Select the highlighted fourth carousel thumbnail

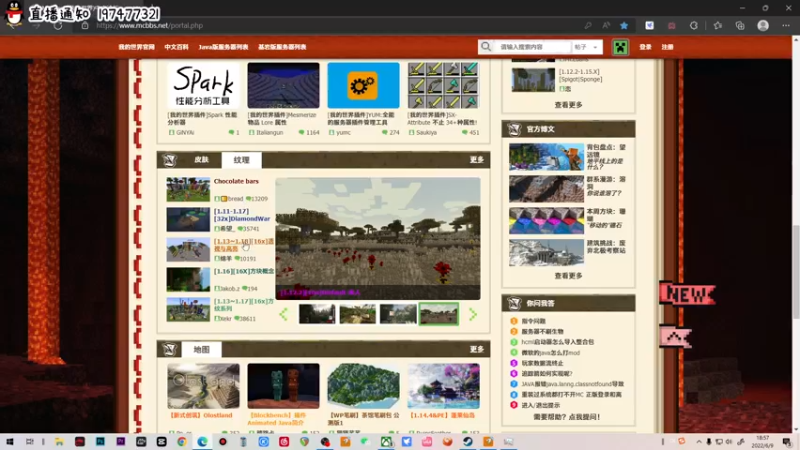439,314
